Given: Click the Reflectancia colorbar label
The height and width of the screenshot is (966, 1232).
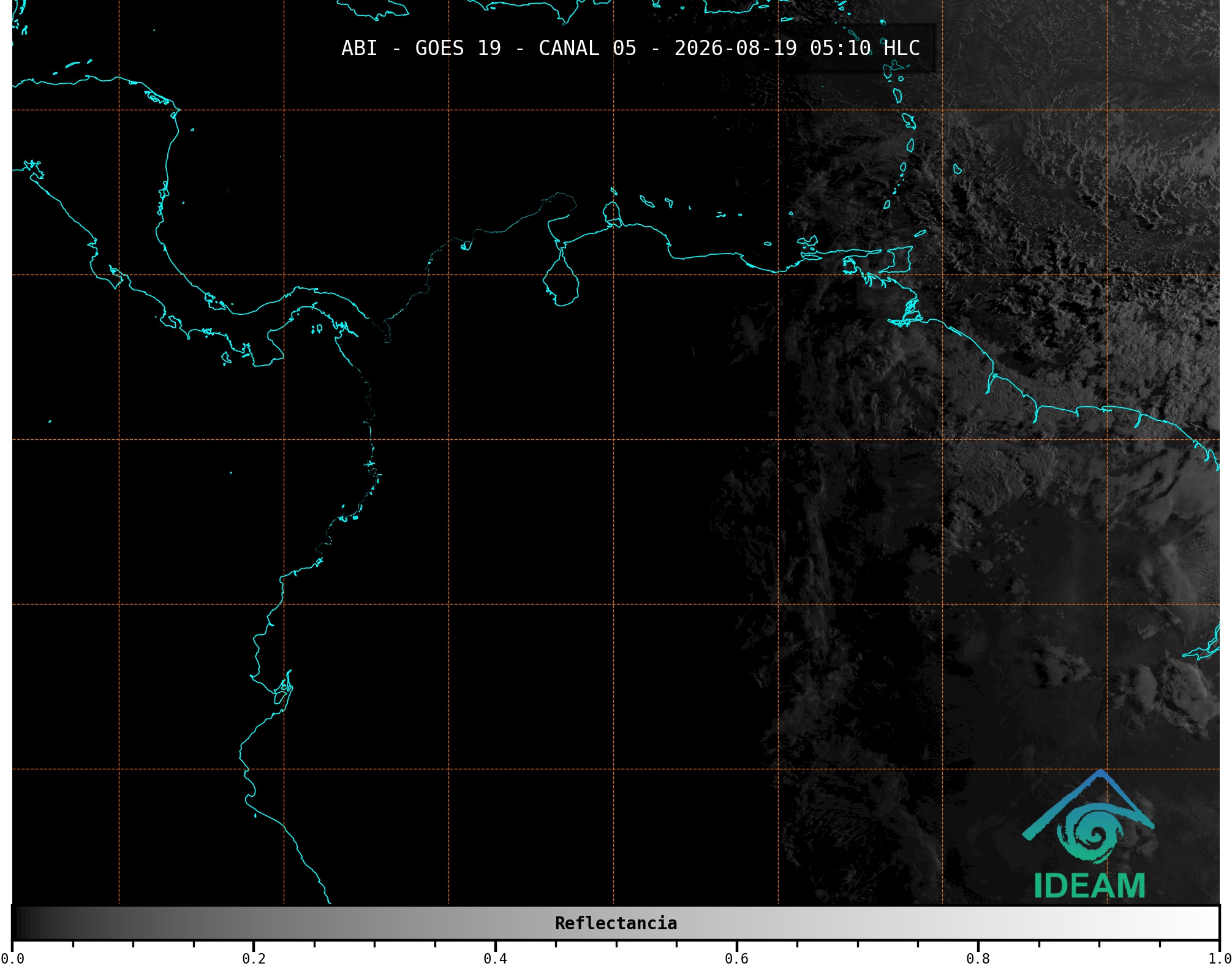Looking at the screenshot, I should pyautogui.click(x=616, y=923).
